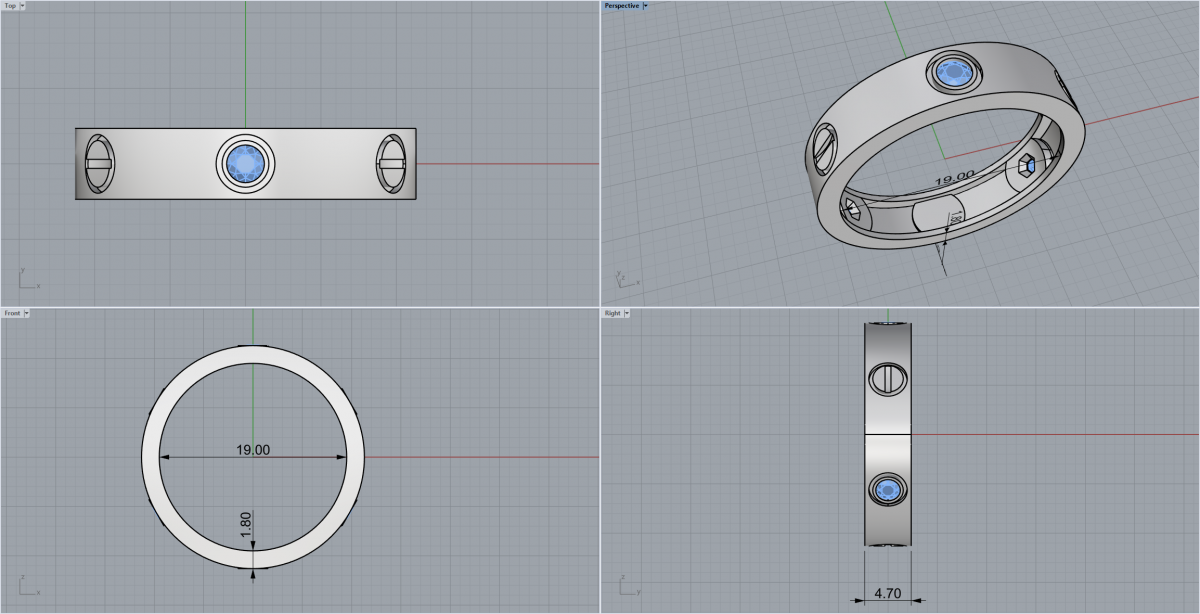This screenshot has height=614, width=1200.
Task: Pick the slotted screw head in Right view
Action: [886, 379]
